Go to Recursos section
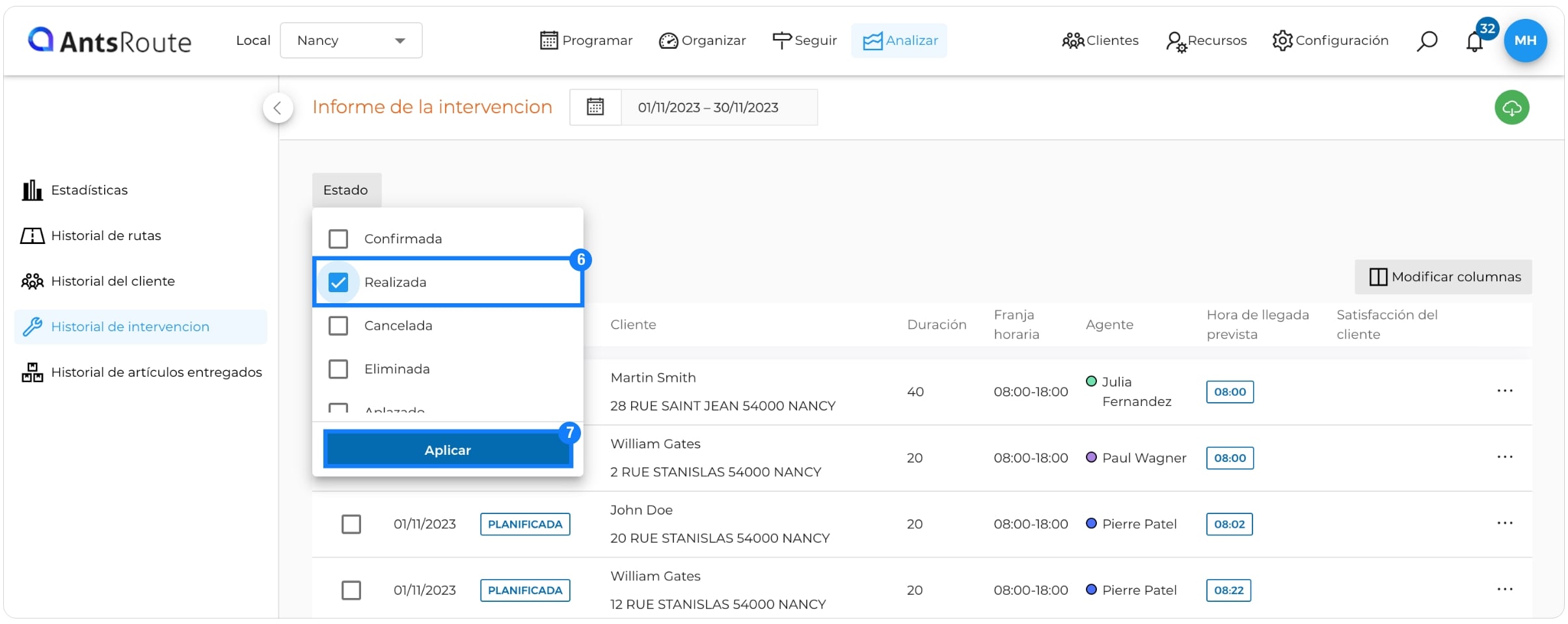 pos(1206,40)
